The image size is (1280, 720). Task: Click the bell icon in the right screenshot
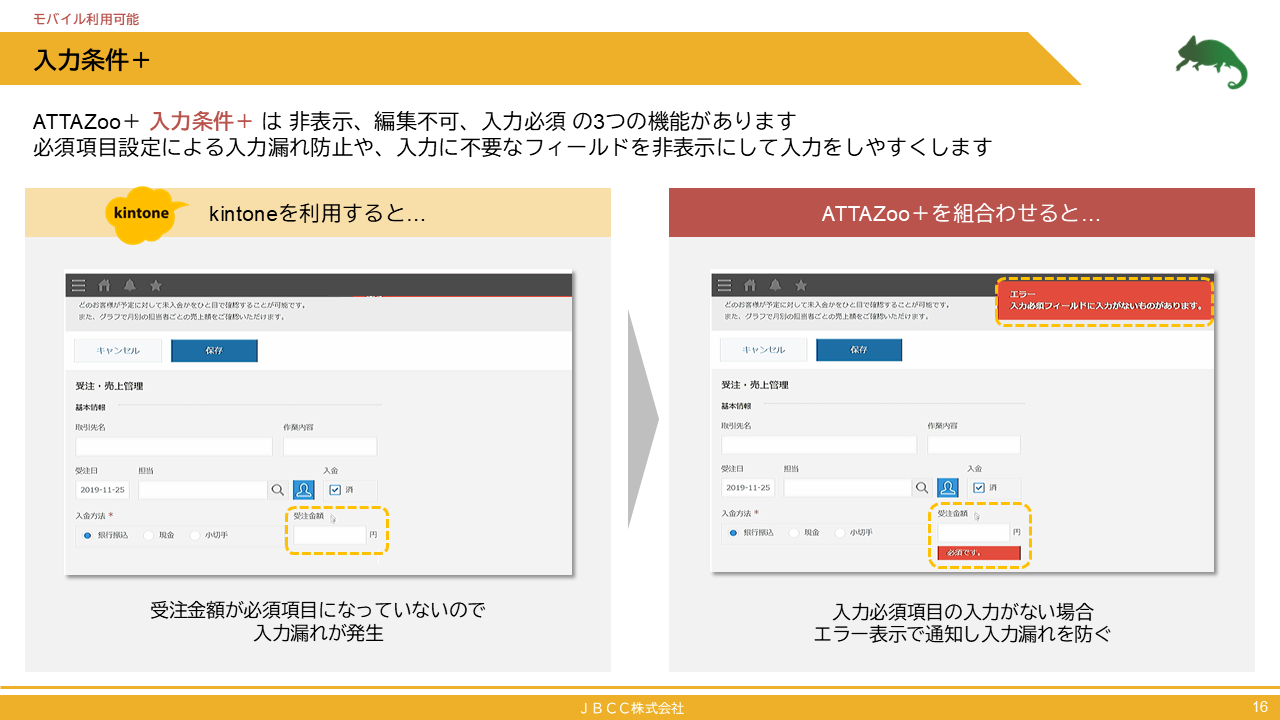pos(775,286)
